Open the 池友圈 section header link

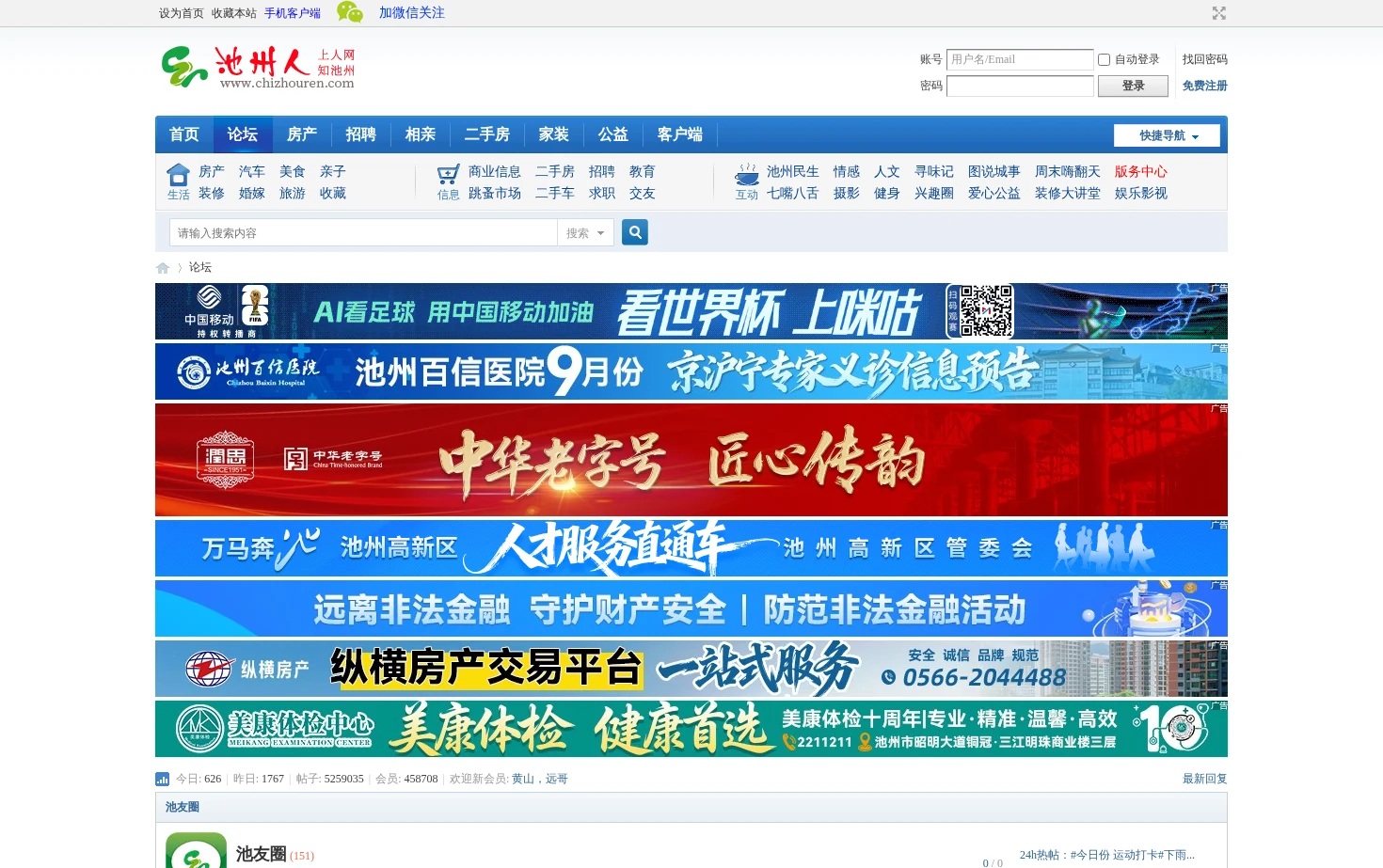click(183, 807)
